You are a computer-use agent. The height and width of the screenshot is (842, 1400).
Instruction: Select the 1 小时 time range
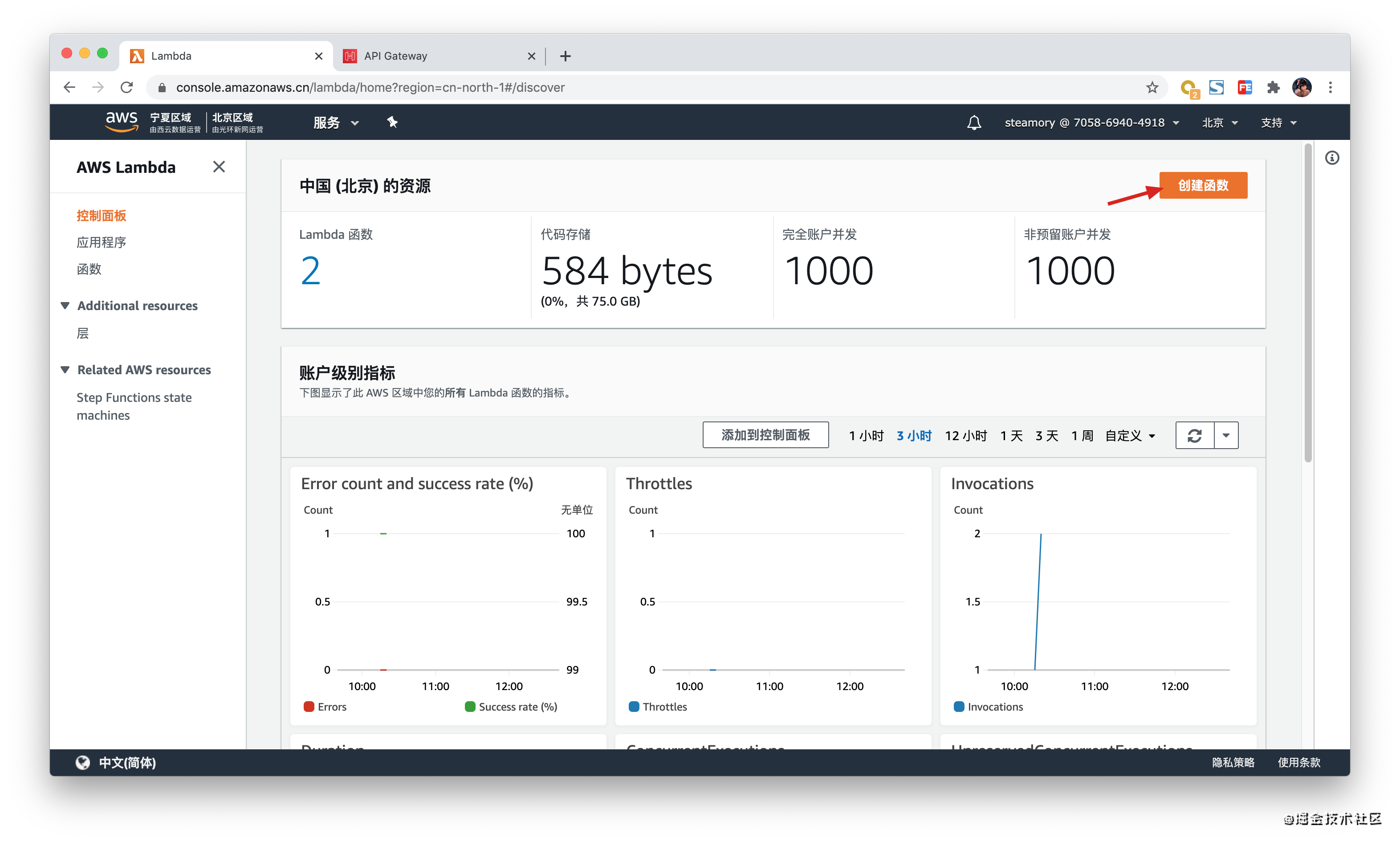(866, 436)
